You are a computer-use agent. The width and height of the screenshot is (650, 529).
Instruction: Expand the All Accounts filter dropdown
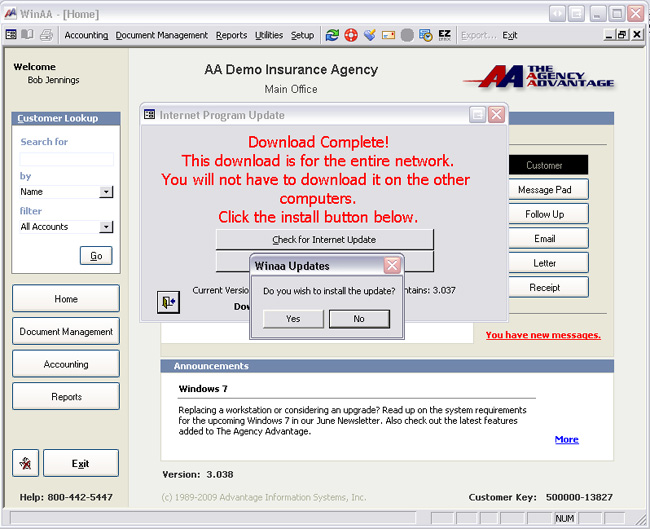(106, 227)
